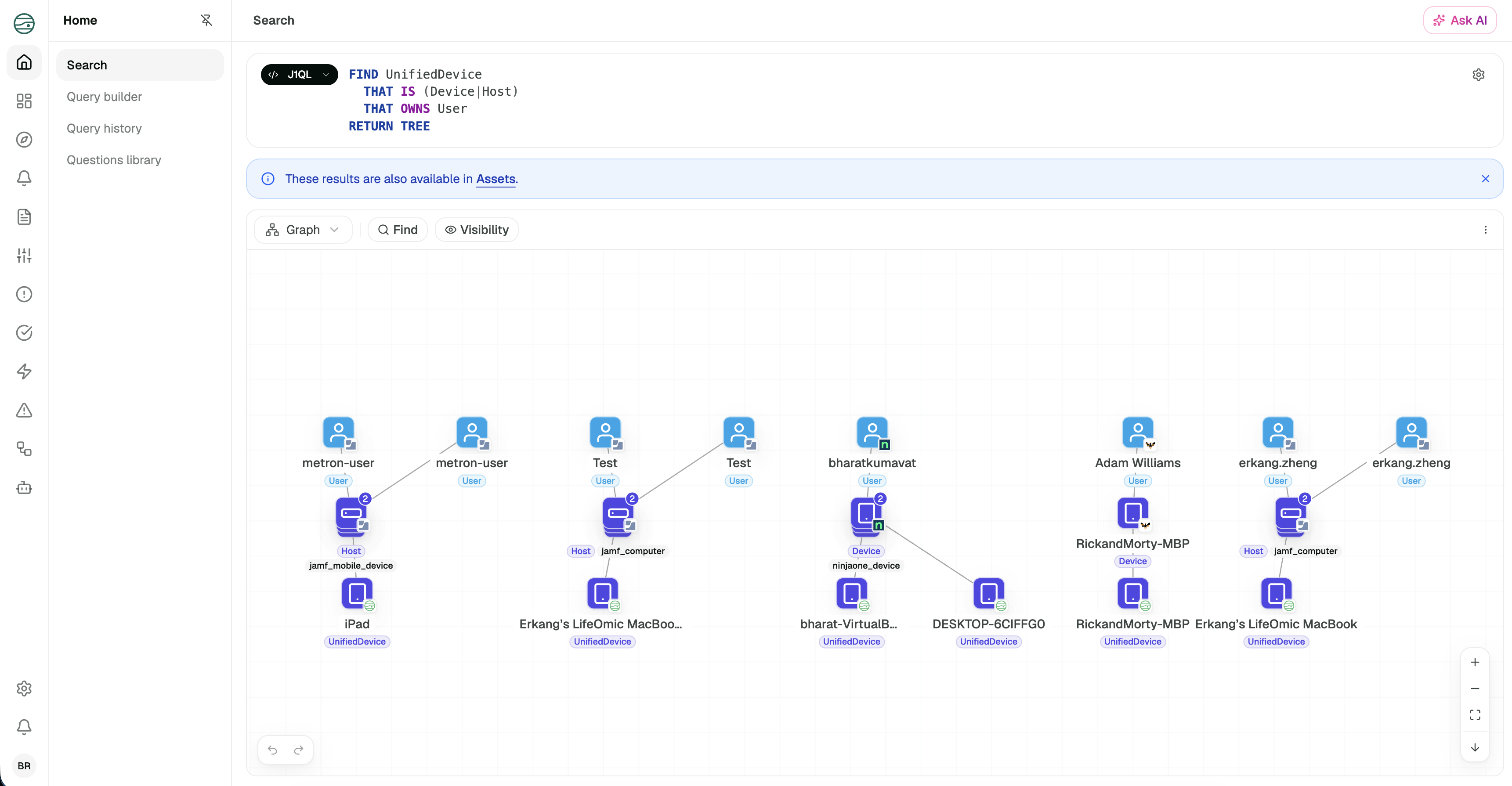
Task: Open the document reports icon
Action: [x=24, y=217]
